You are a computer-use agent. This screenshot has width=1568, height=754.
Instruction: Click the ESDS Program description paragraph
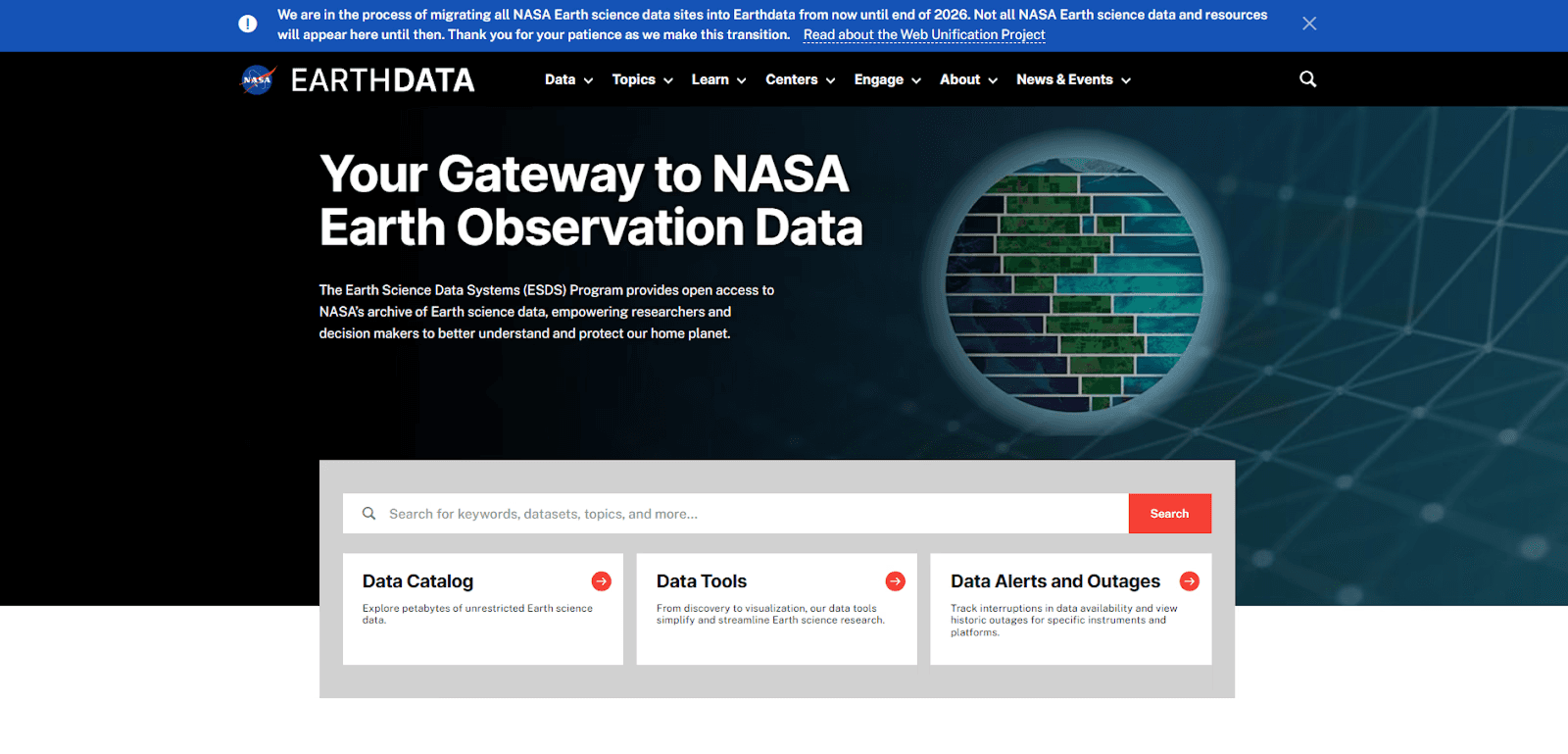click(x=547, y=312)
